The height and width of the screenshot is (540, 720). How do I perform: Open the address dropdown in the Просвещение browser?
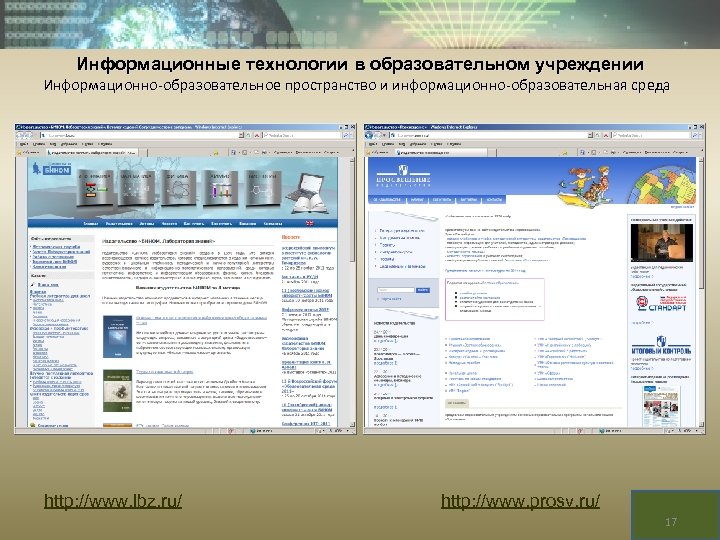pyautogui.click(x=591, y=135)
